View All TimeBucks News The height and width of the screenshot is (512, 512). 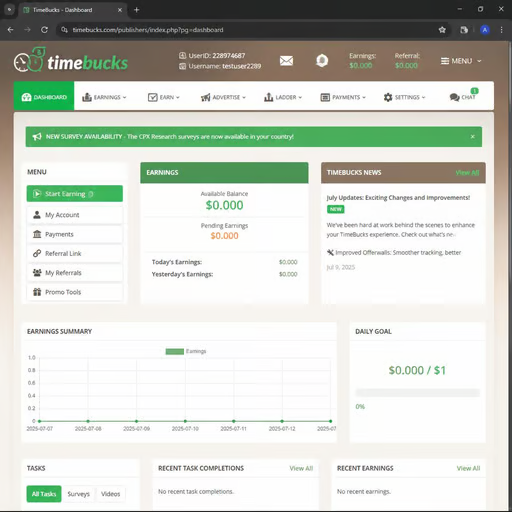click(467, 172)
